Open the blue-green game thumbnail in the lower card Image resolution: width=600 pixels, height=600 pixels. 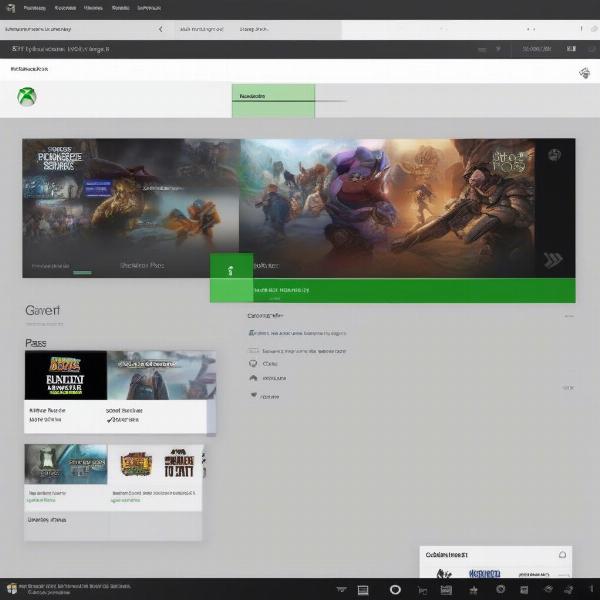[66, 464]
